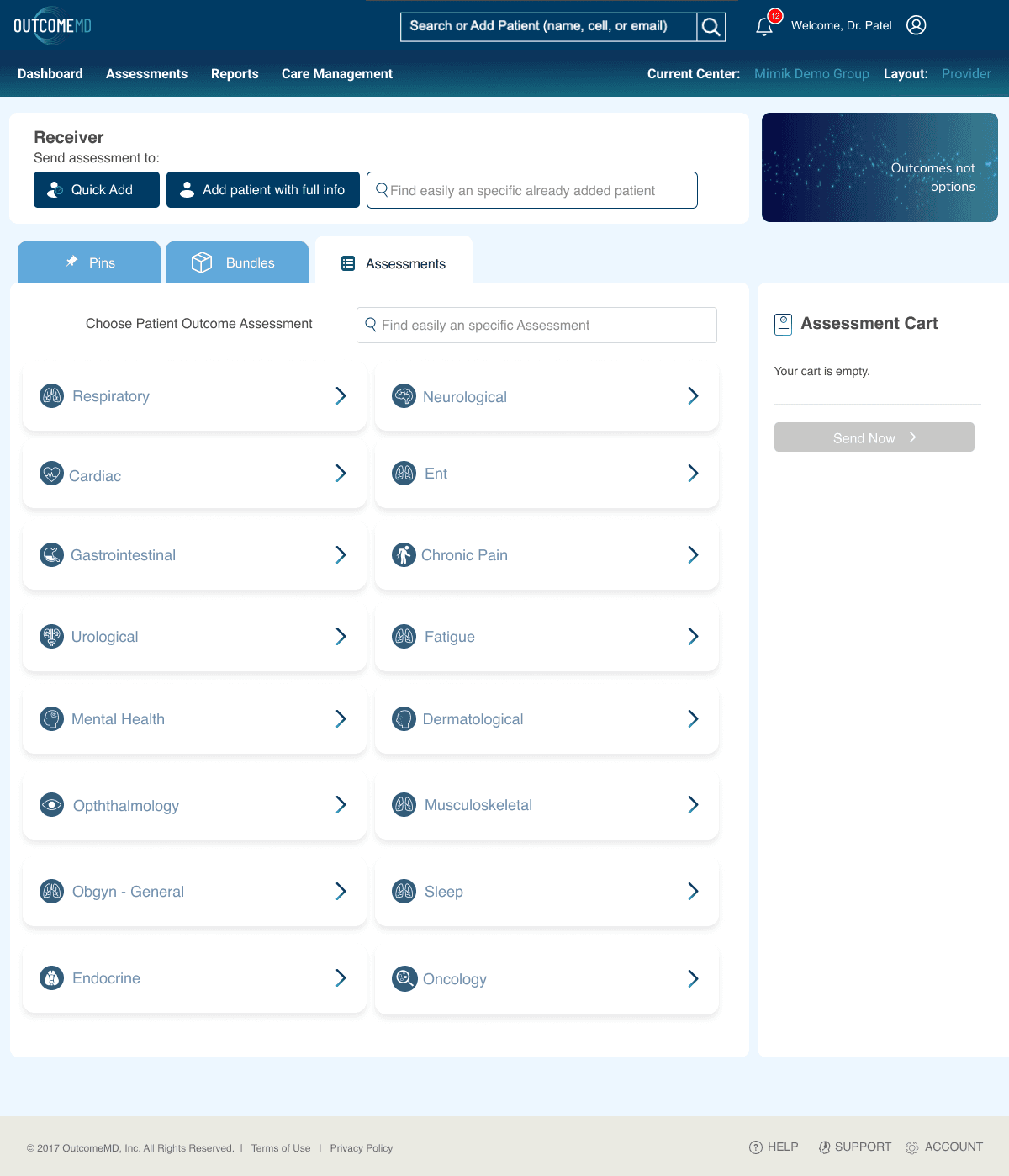Click the Opththalmology eye icon
The image size is (1009, 1176).
52,804
